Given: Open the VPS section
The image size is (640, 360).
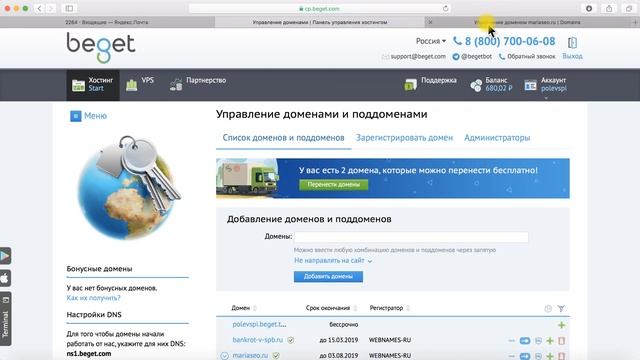Looking at the screenshot, I should (140, 84).
